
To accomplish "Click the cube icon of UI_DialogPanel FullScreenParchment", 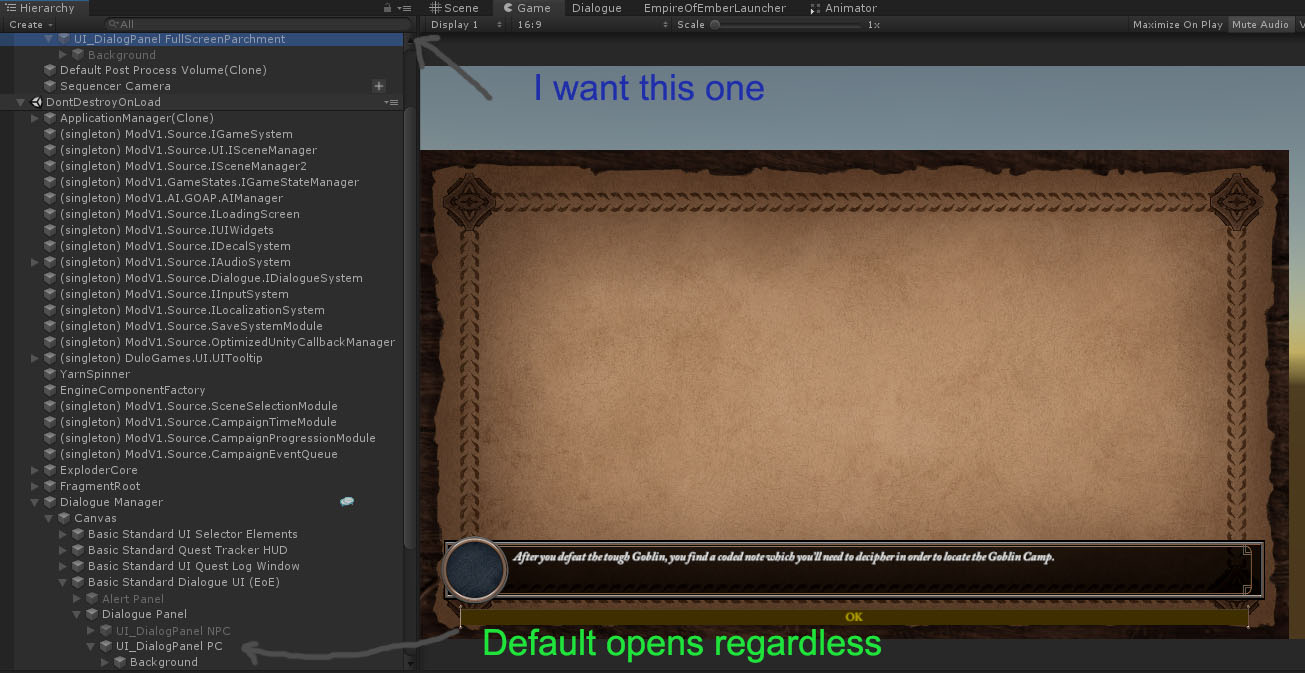I will (64, 39).
